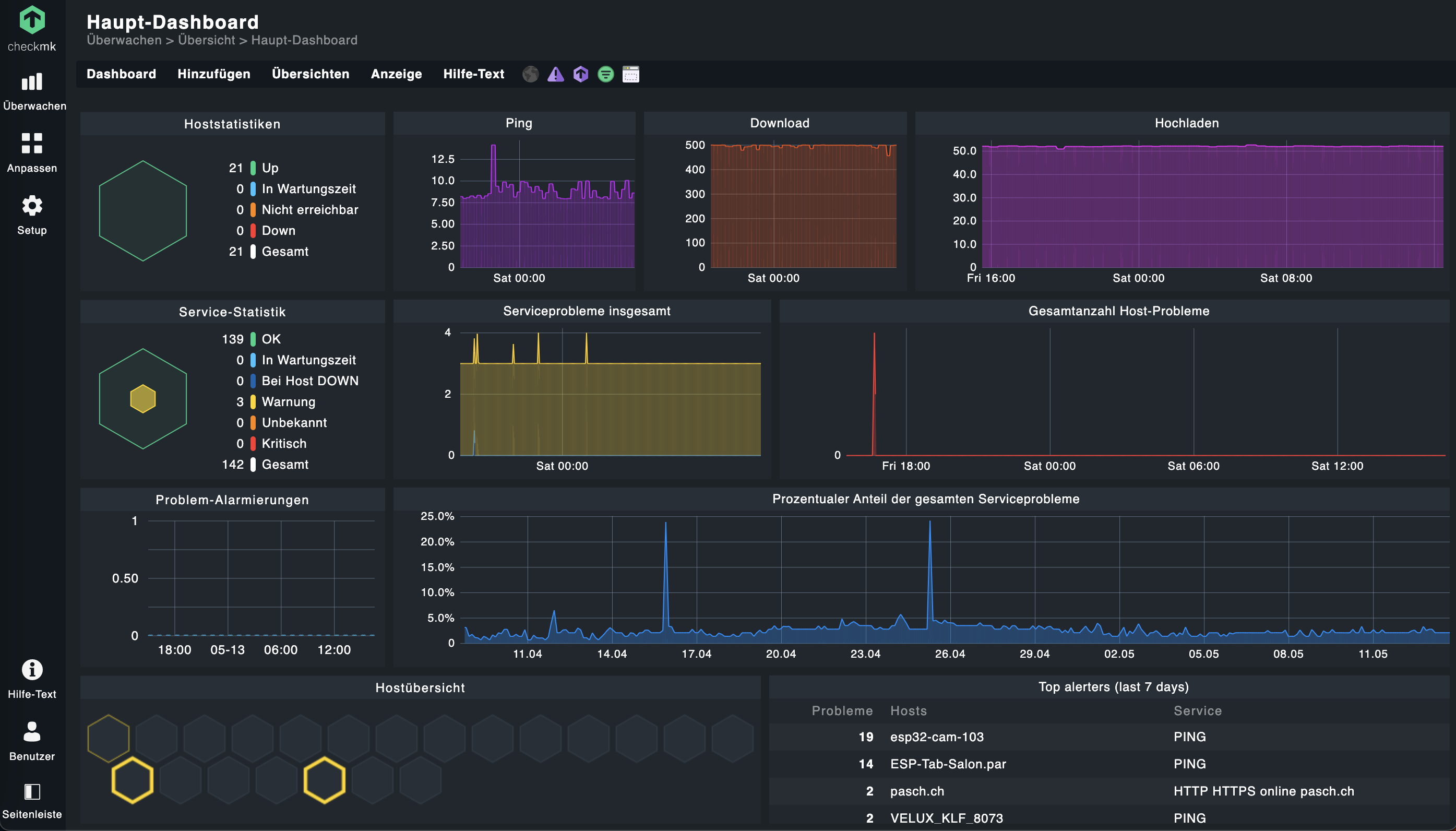The image size is (1456, 831).
Task: Click the checkmk logo in the sidebar
Action: click(32, 29)
